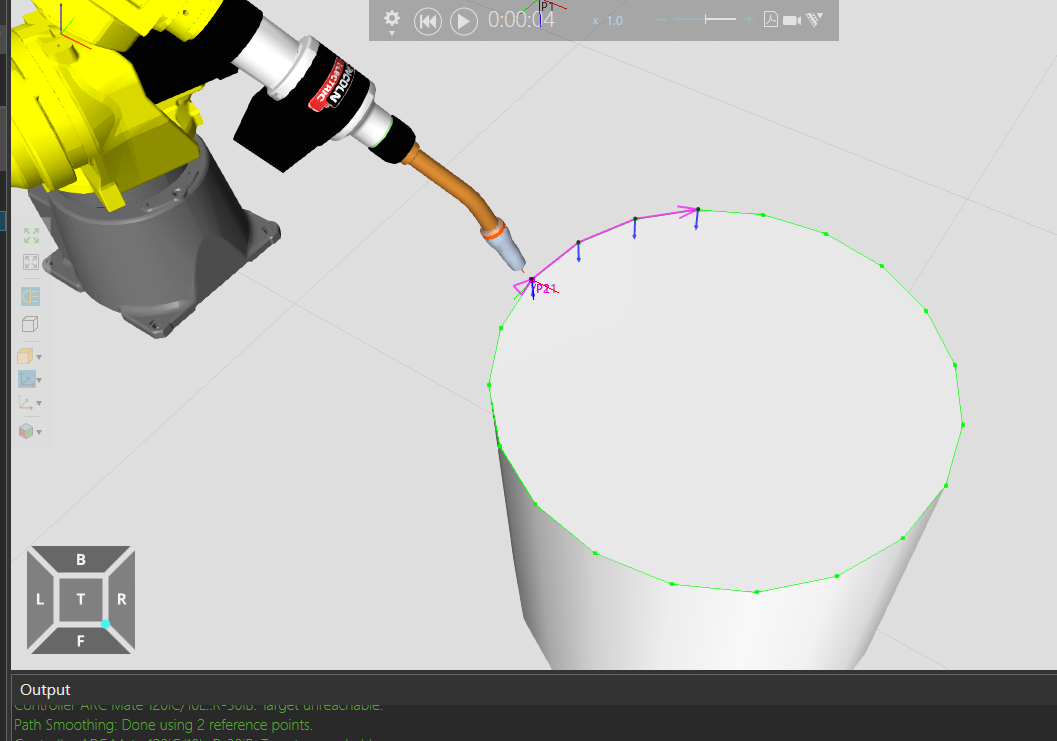Reset the simulation to start
This screenshot has height=741, width=1057.
click(x=427, y=22)
